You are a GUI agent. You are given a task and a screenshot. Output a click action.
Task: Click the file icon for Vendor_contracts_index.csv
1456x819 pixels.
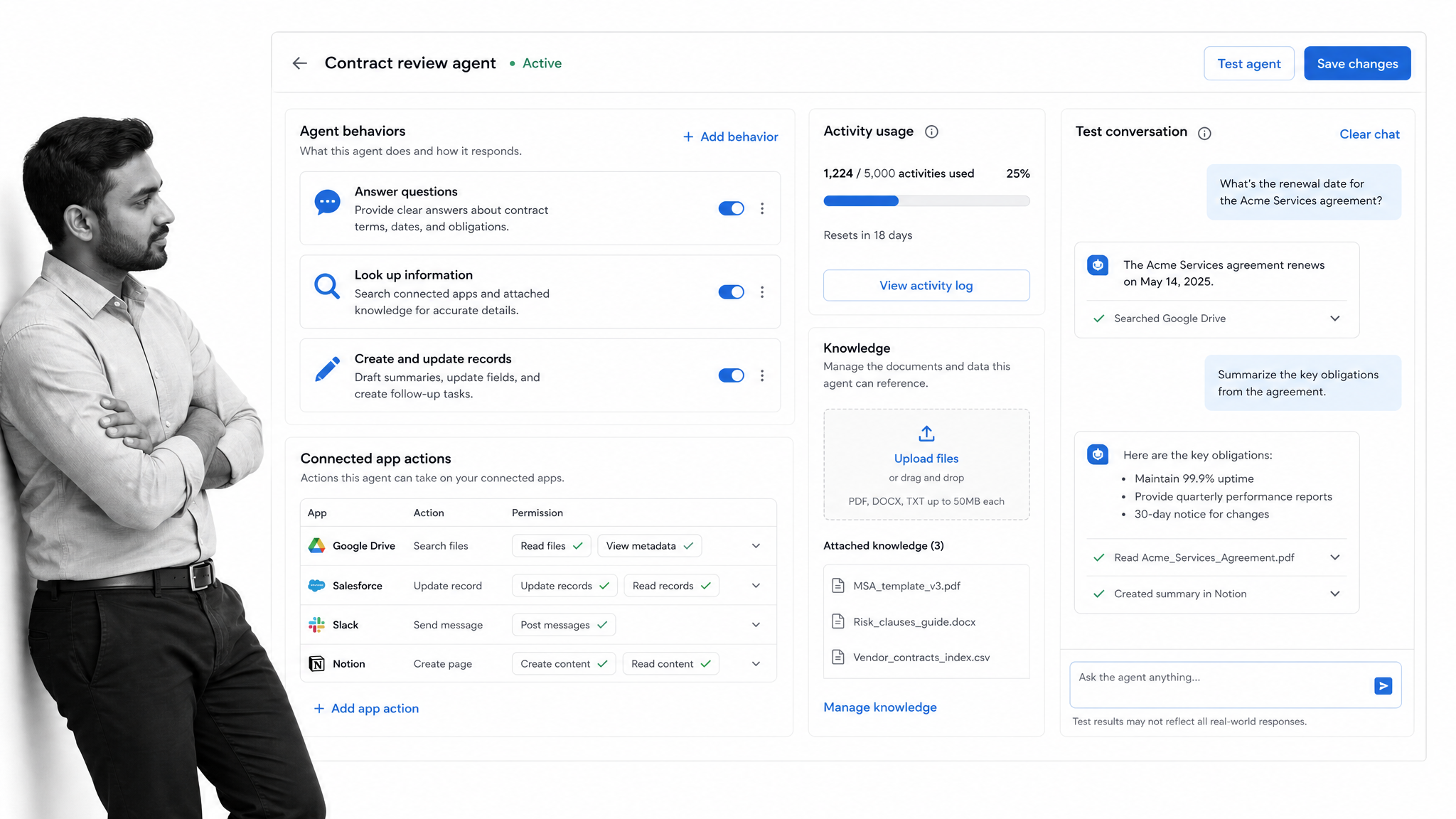[838, 657]
